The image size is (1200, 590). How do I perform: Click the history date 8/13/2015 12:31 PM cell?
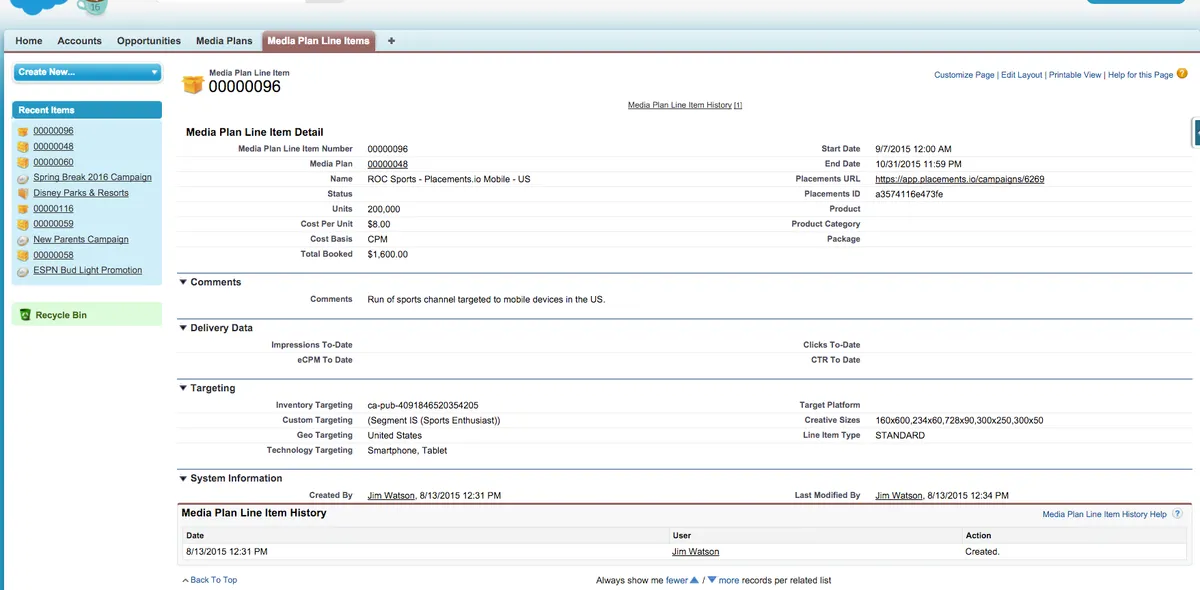227,552
